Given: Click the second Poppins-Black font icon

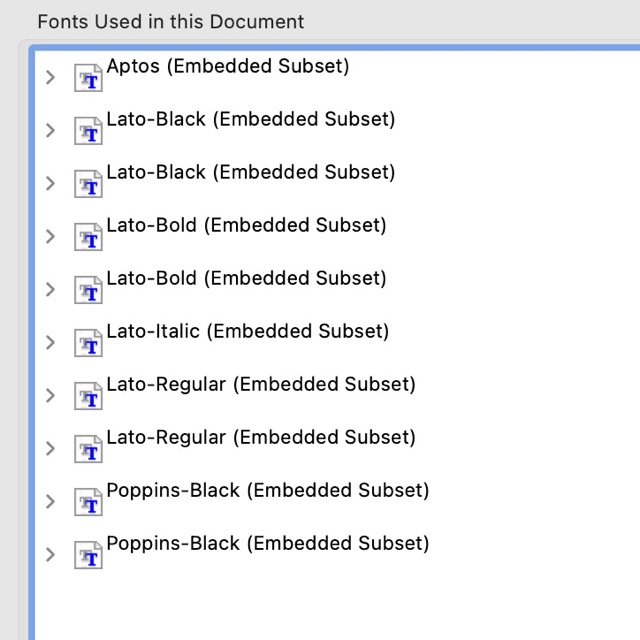Looking at the screenshot, I should [x=88, y=554].
